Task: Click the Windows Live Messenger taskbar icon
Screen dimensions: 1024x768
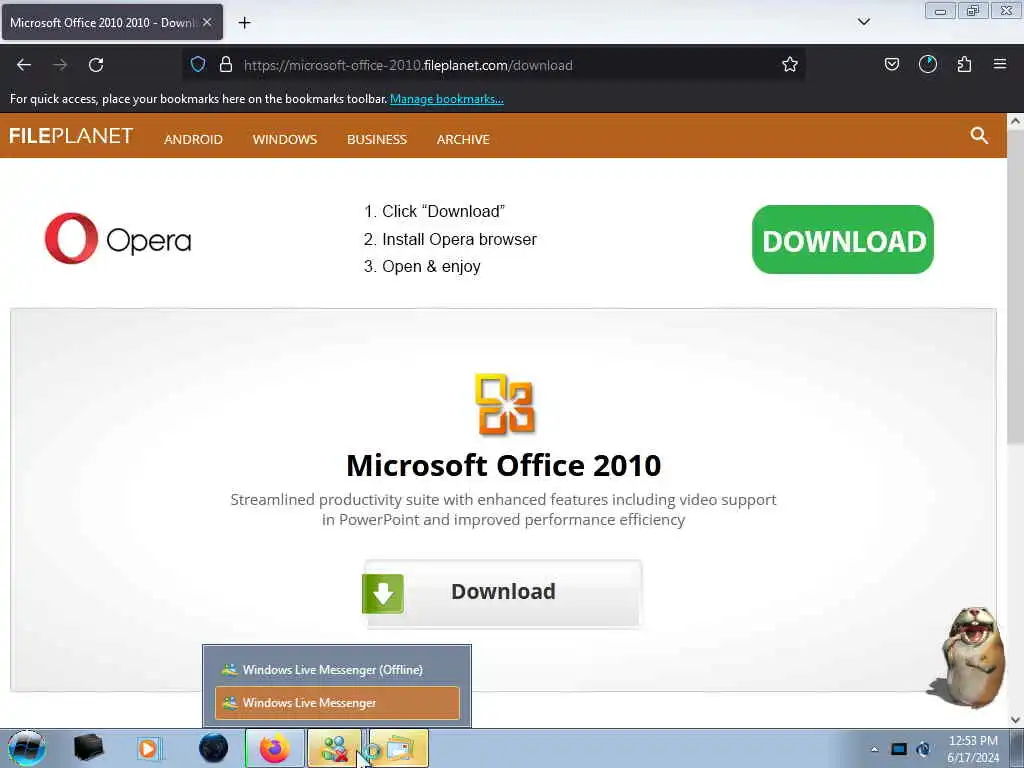Action: point(334,748)
